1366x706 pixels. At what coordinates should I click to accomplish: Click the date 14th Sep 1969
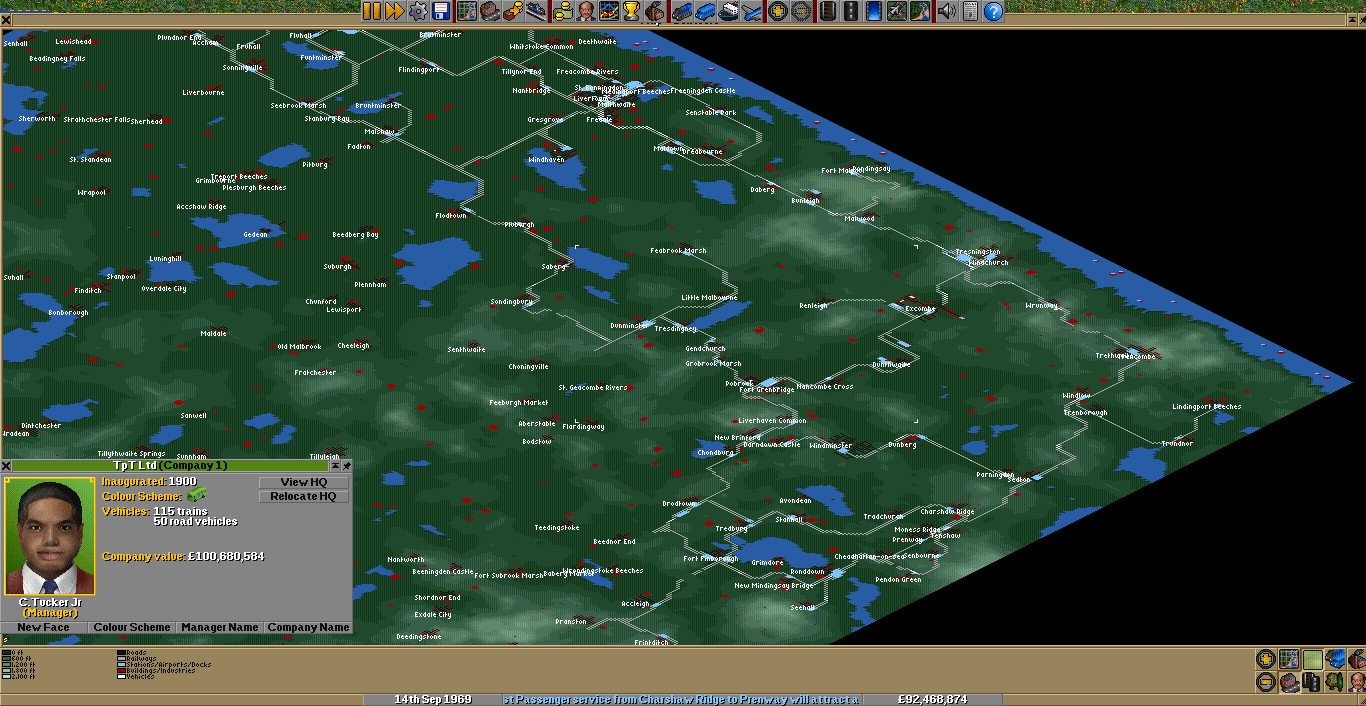click(432, 699)
